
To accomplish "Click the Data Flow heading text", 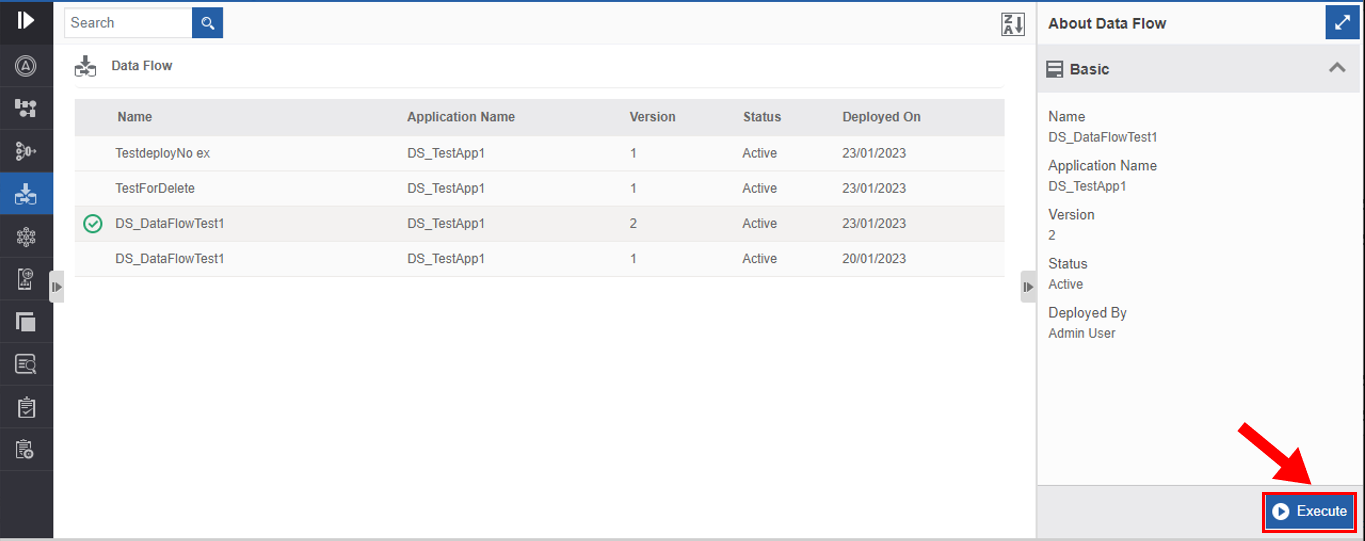I will pyautogui.click(x=141, y=66).
